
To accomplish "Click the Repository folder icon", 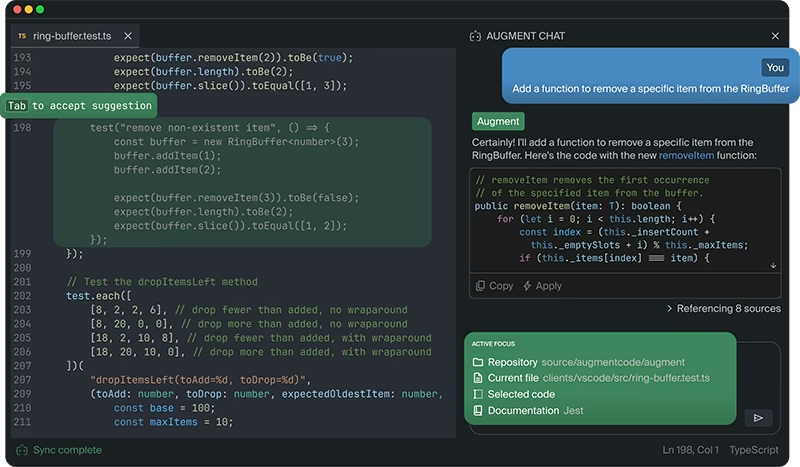I will [x=478, y=362].
